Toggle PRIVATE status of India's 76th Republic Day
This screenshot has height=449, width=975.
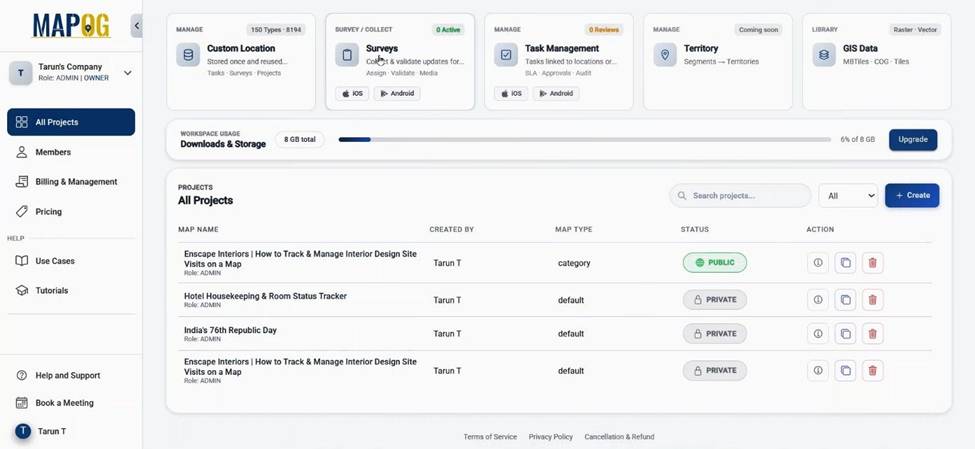click(714, 334)
